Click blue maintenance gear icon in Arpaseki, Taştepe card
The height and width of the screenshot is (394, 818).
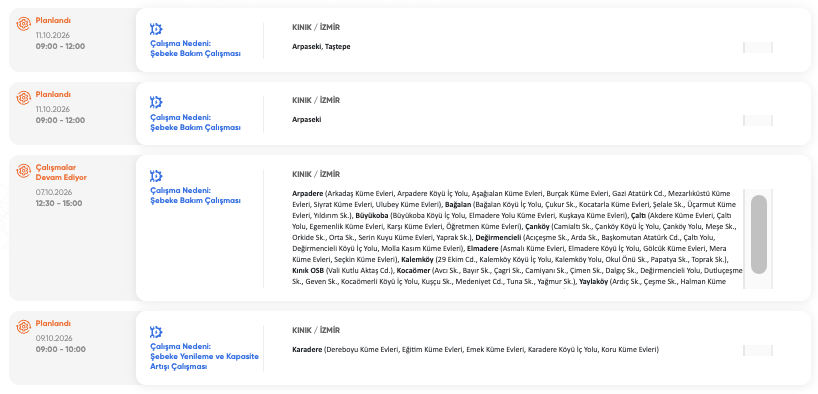[x=156, y=29]
